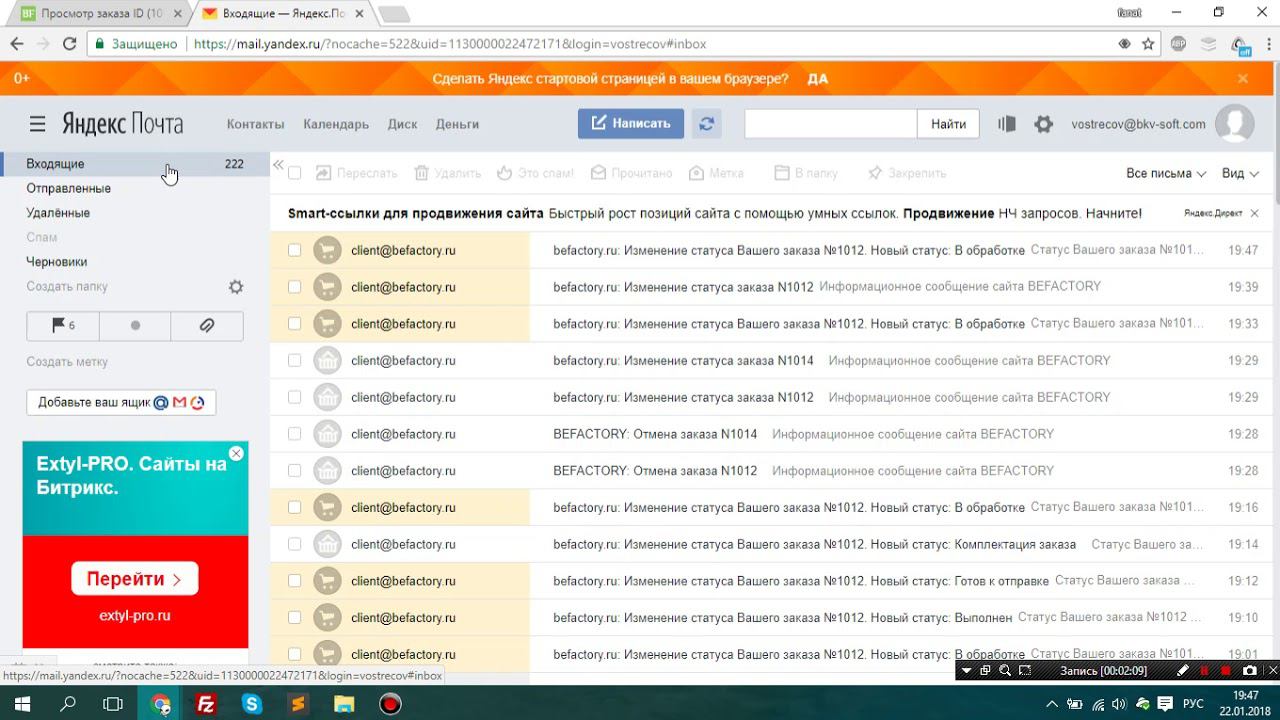The image size is (1280, 720).
Task: Select checkbox of 19:16 message
Action: [x=294, y=507]
